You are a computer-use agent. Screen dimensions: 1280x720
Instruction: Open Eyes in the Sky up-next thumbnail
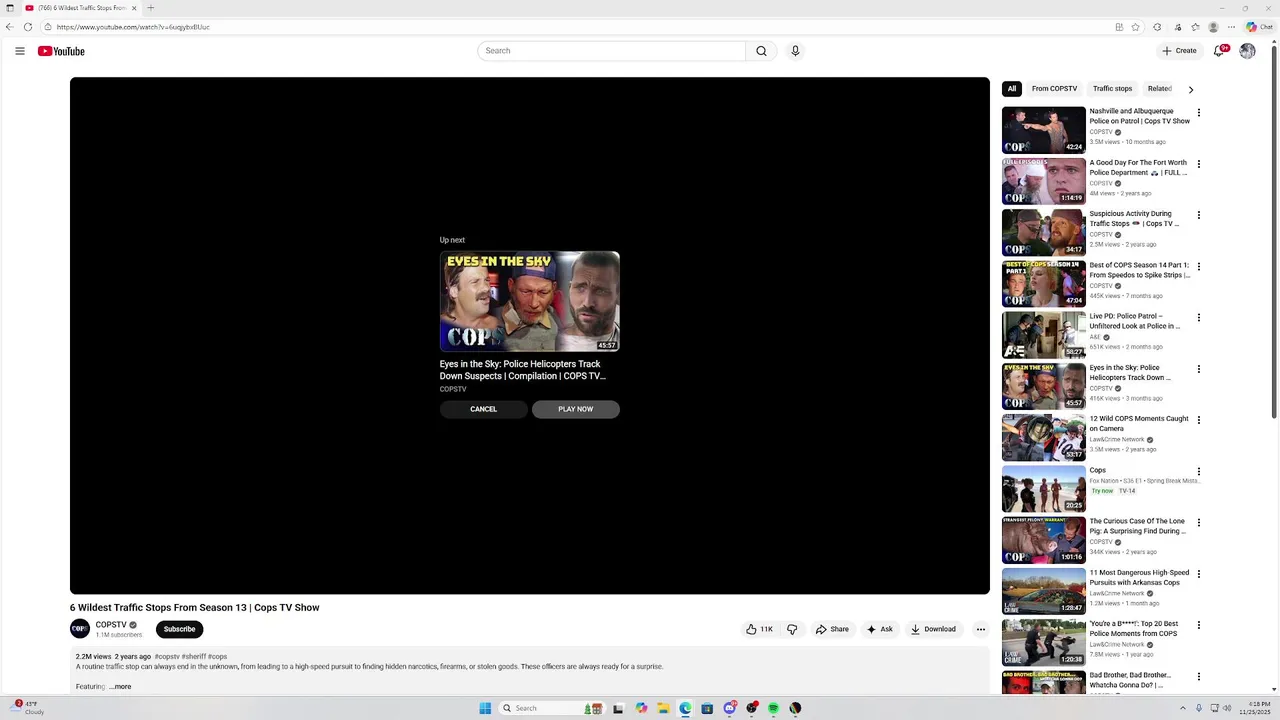530,301
